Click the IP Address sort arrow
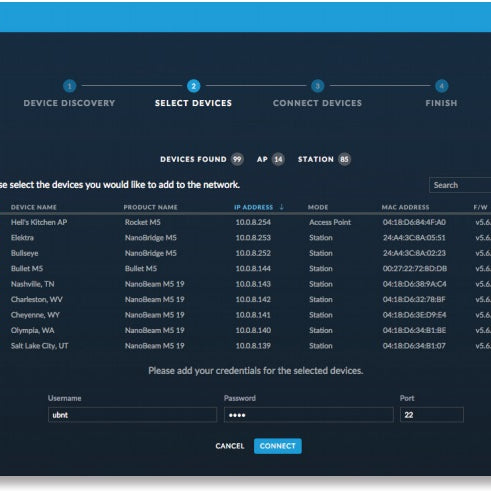The image size is (491, 491). [x=282, y=207]
